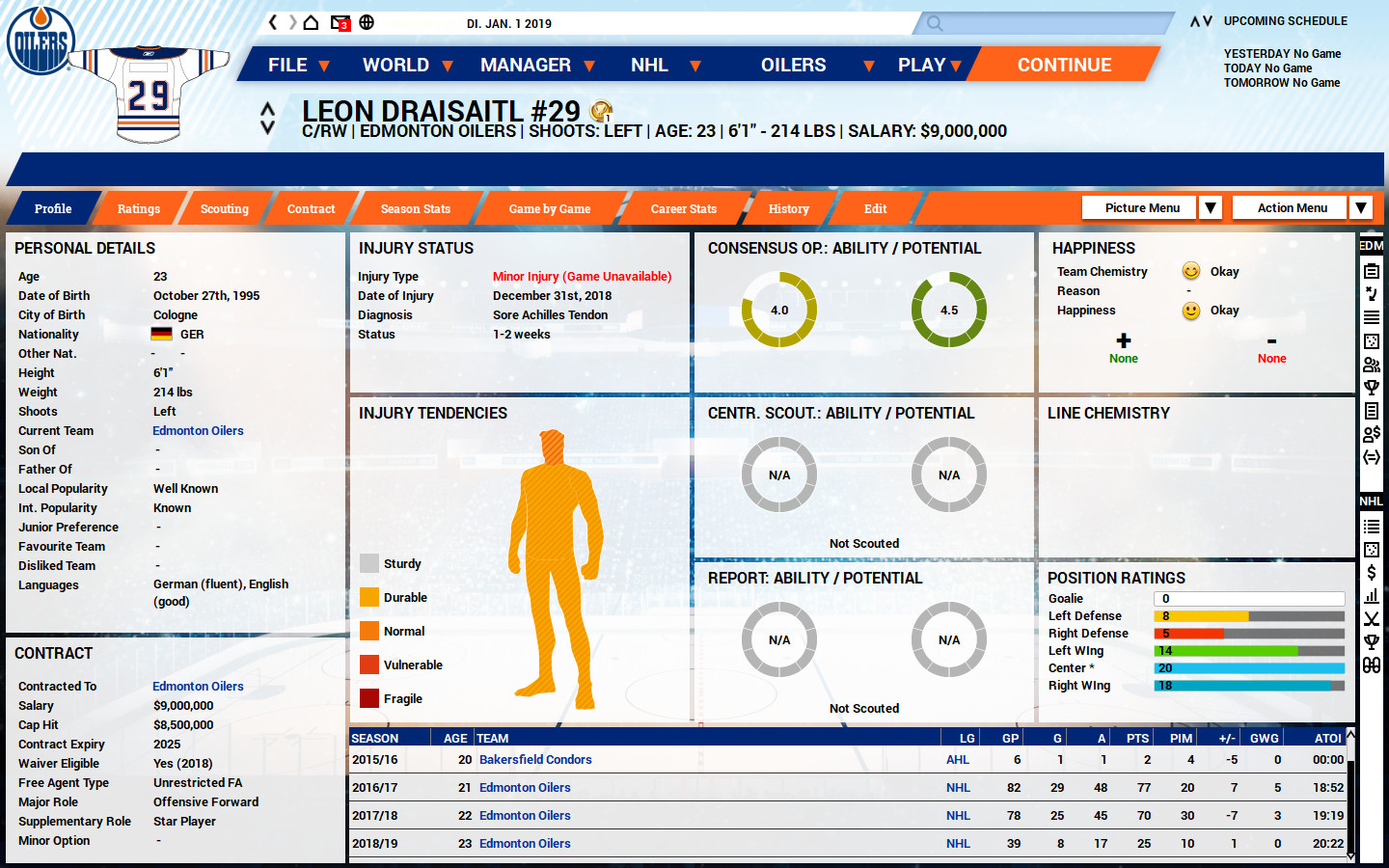Image resolution: width=1389 pixels, height=868 pixels.
Task: Click the Center position rating bar
Action: (1249, 667)
